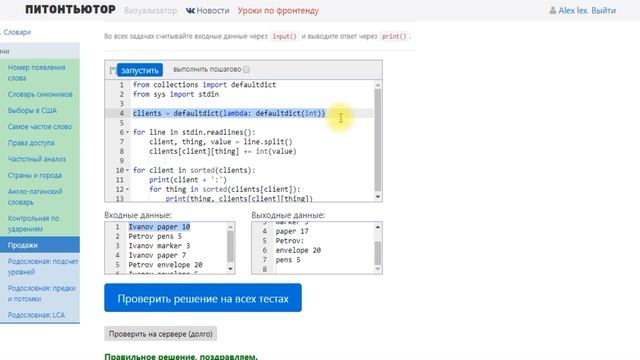Click the user profile icon beside Alex lex

pyautogui.click(x=552, y=11)
